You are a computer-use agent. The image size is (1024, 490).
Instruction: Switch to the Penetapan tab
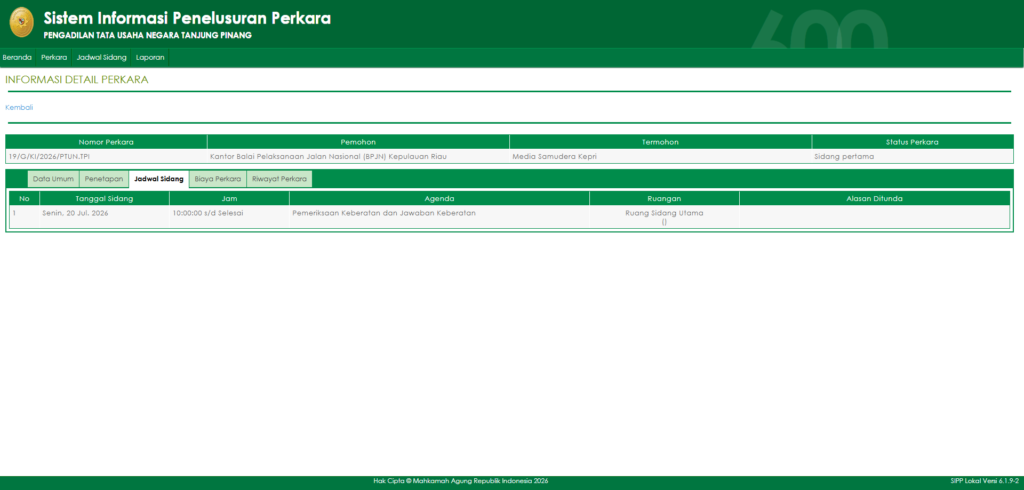click(104, 179)
